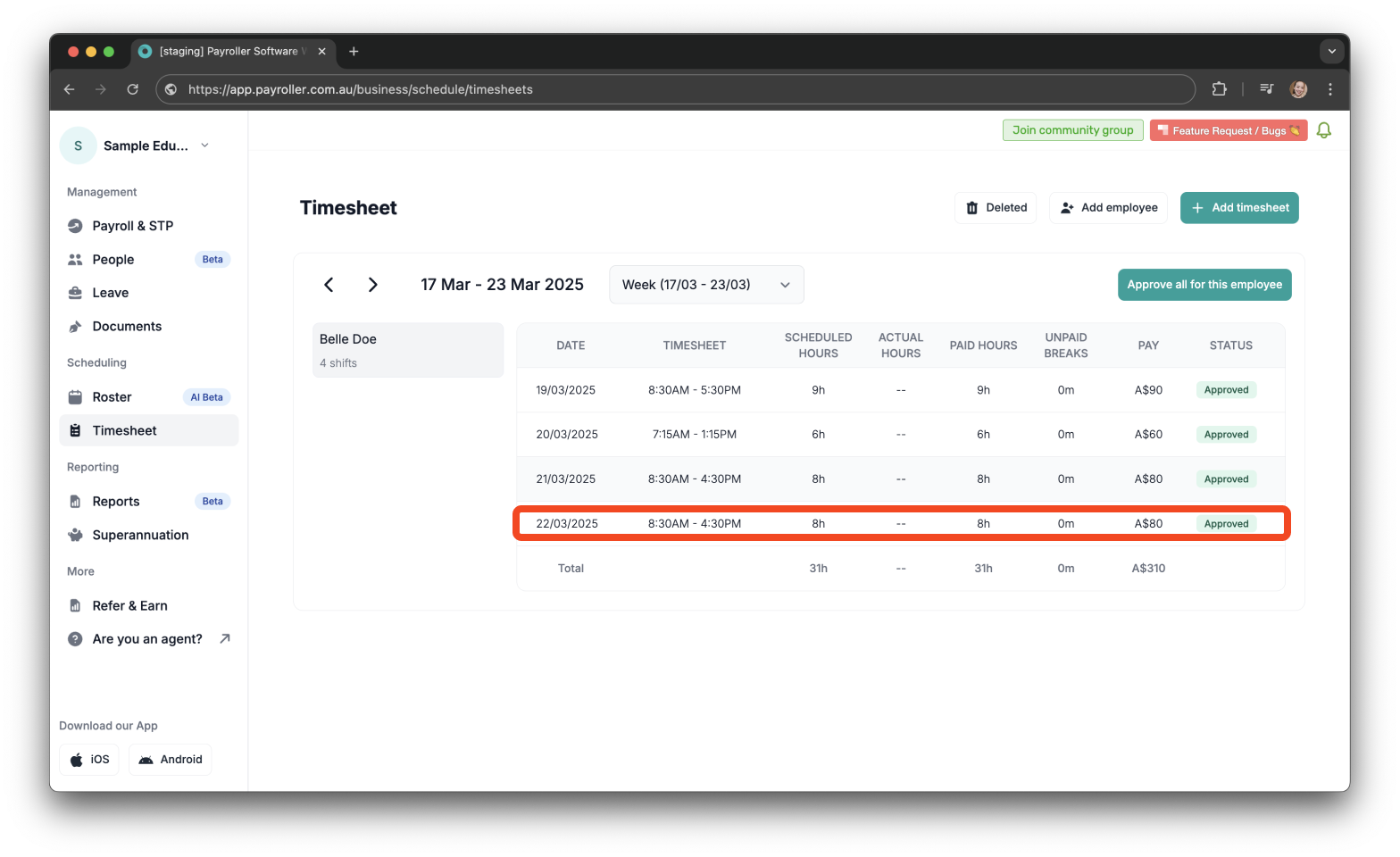The width and height of the screenshot is (1400, 857).
Task: Select employee Belle Doe
Action: click(x=408, y=350)
